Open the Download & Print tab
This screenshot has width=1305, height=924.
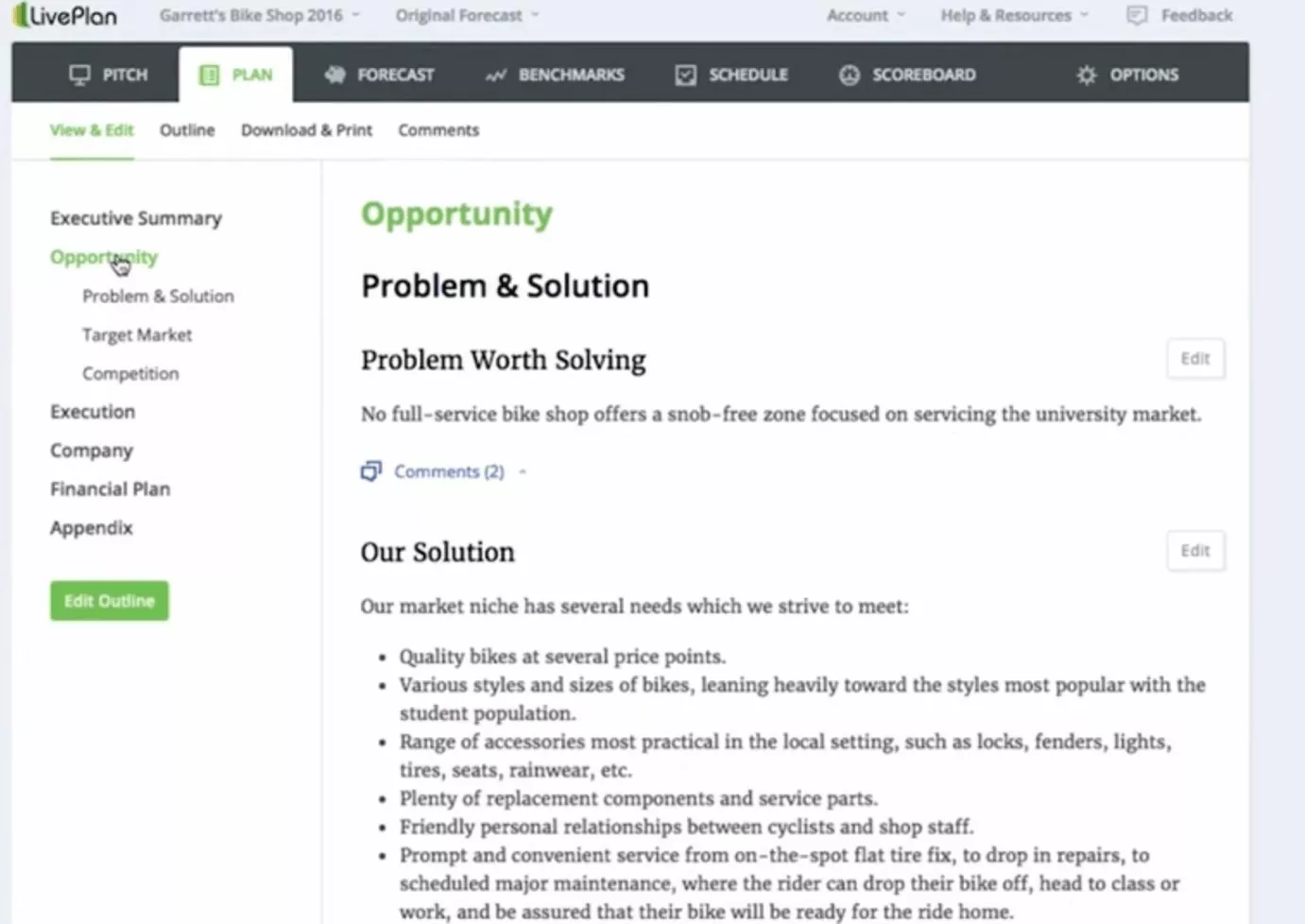click(306, 130)
